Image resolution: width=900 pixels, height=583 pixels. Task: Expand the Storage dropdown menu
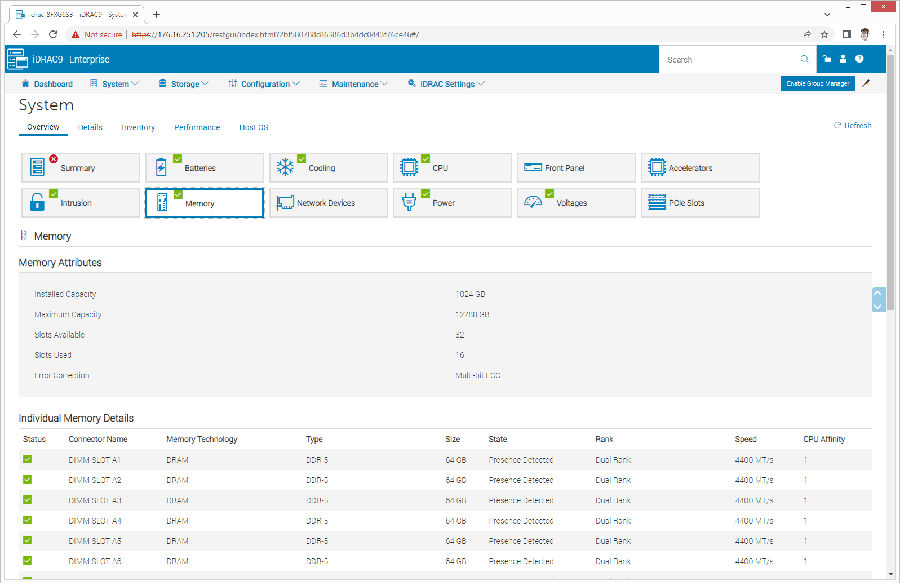tap(184, 84)
